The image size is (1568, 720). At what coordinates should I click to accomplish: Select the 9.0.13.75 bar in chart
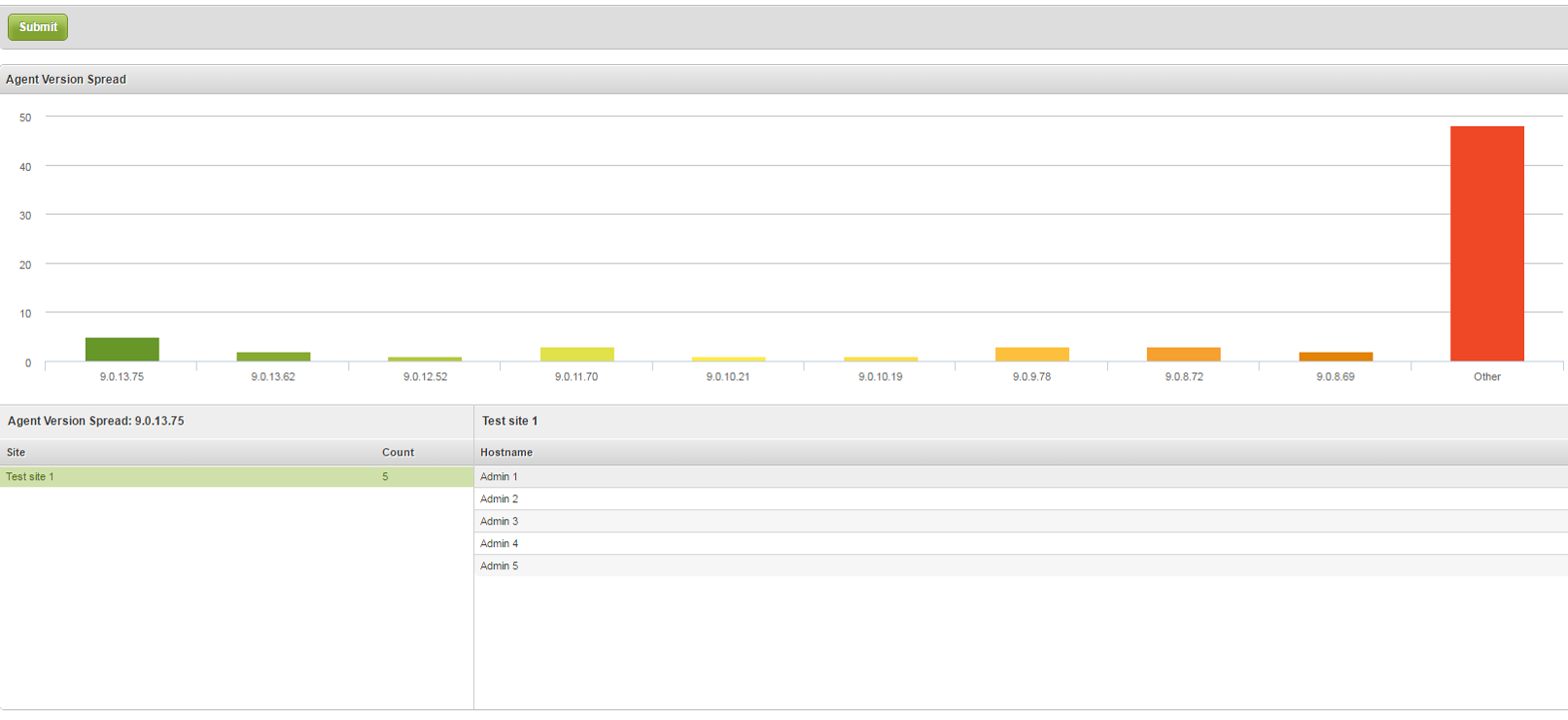tap(122, 350)
